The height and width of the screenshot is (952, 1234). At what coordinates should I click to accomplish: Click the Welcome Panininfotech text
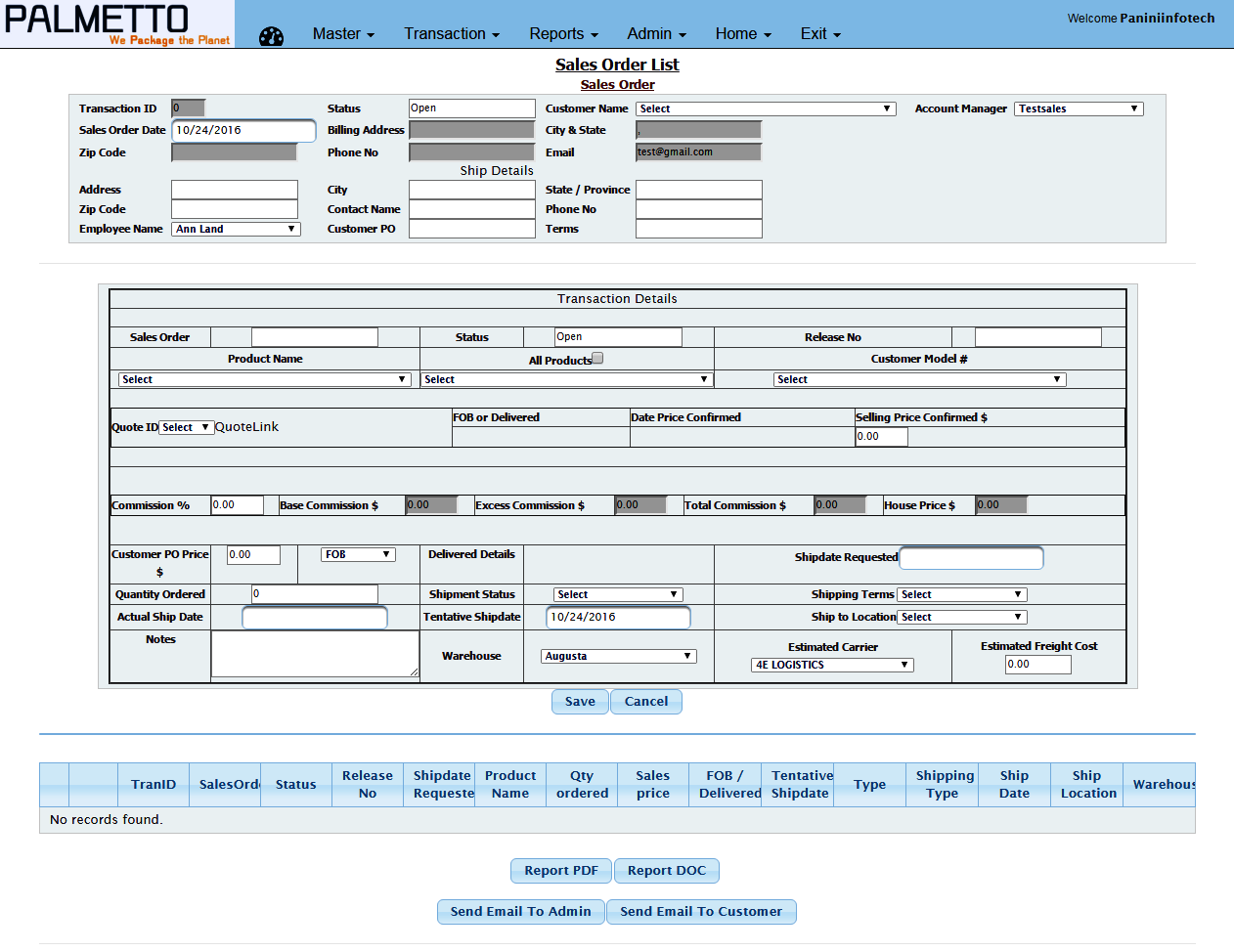tap(1141, 19)
